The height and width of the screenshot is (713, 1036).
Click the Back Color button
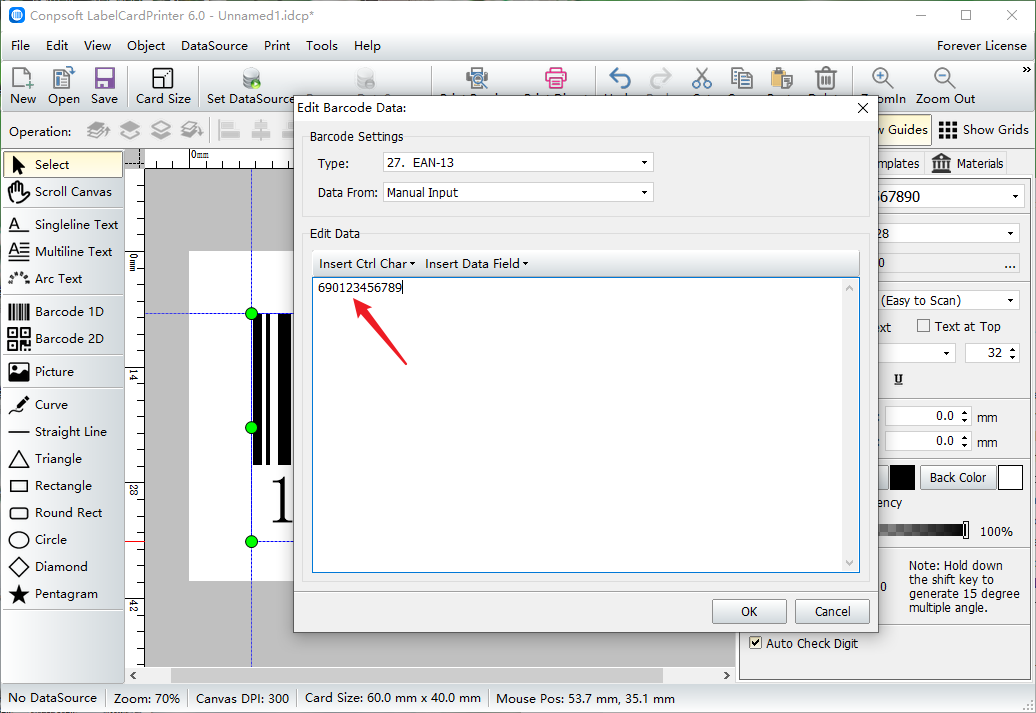[958, 477]
